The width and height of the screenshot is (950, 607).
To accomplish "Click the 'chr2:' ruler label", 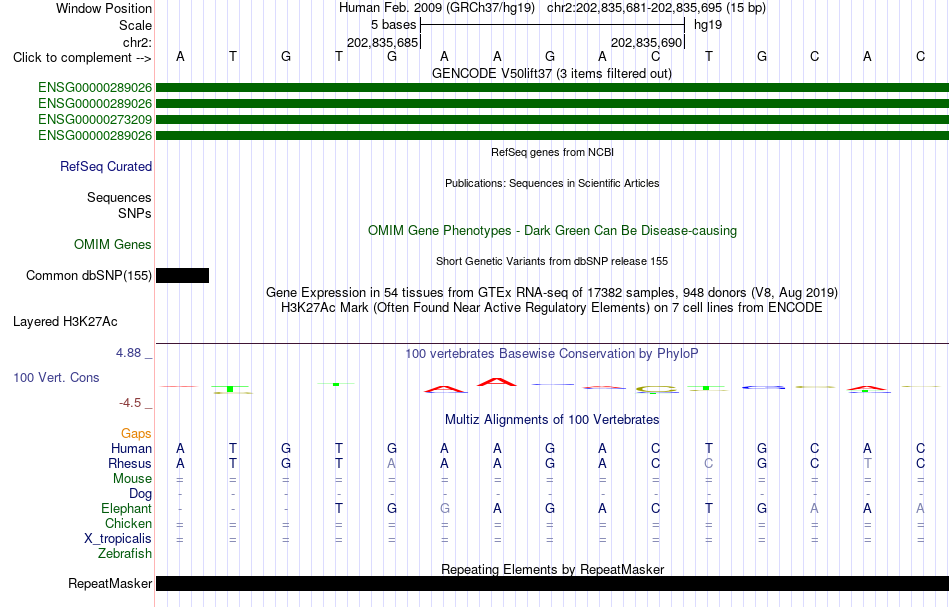I will coord(138,42).
